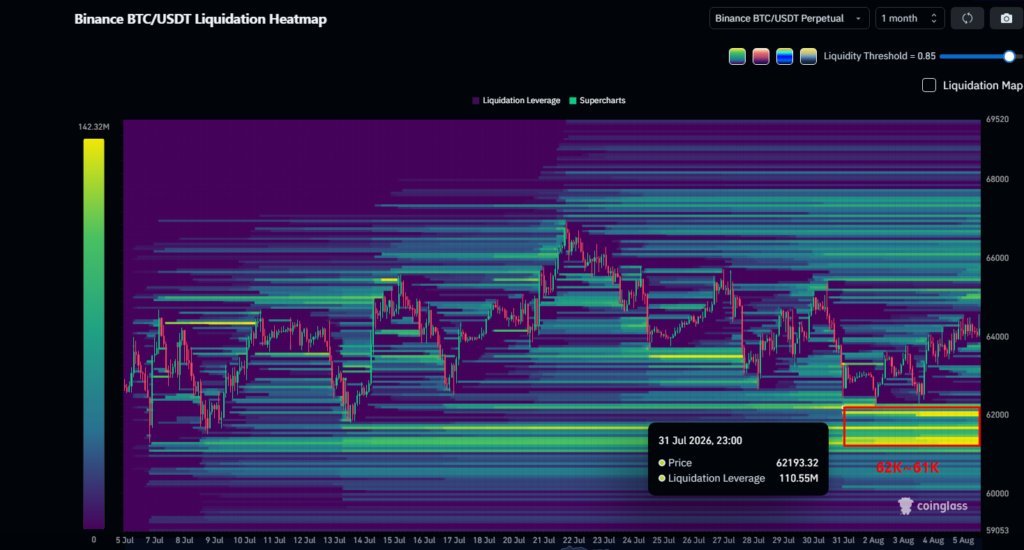The image size is (1024, 550).
Task: Click the 5 Jul date label on axis
Action: pos(125,540)
